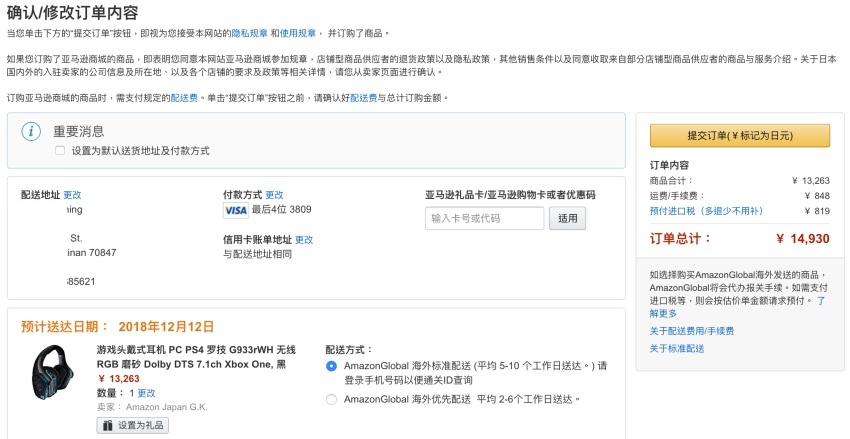Open the 关于标准配送 link
850x439 pixels.
coord(677,348)
